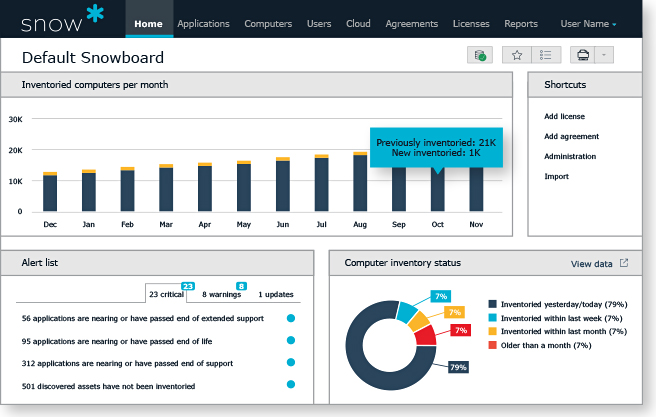The image size is (656, 417).
Task: Click the red Older than a month legend swatch
Action: tap(492, 345)
